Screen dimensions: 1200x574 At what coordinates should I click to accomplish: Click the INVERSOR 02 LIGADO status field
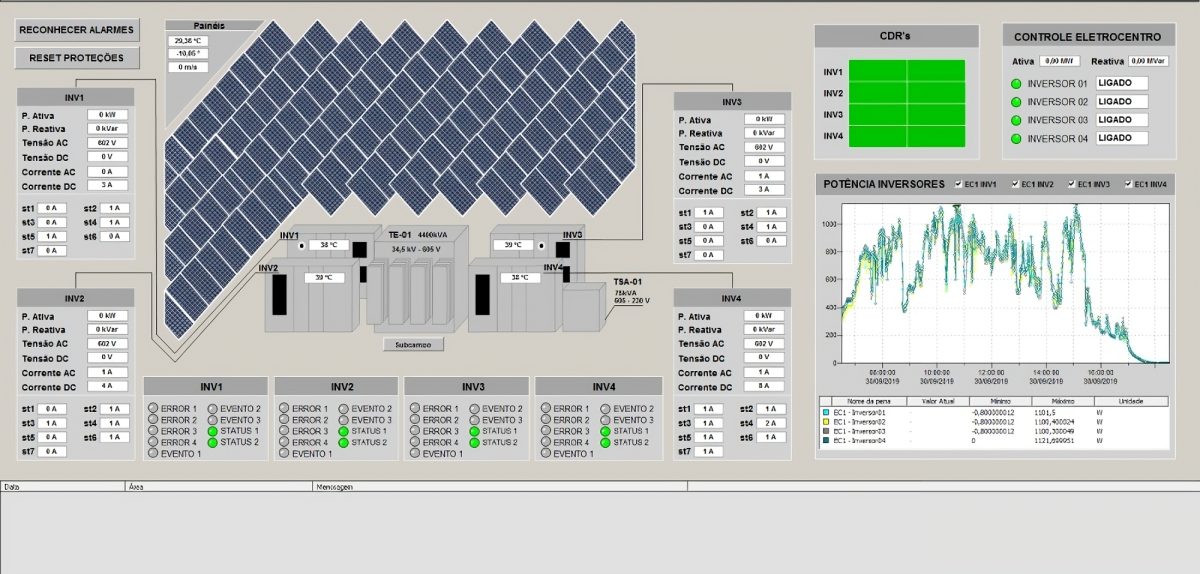(1122, 101)
